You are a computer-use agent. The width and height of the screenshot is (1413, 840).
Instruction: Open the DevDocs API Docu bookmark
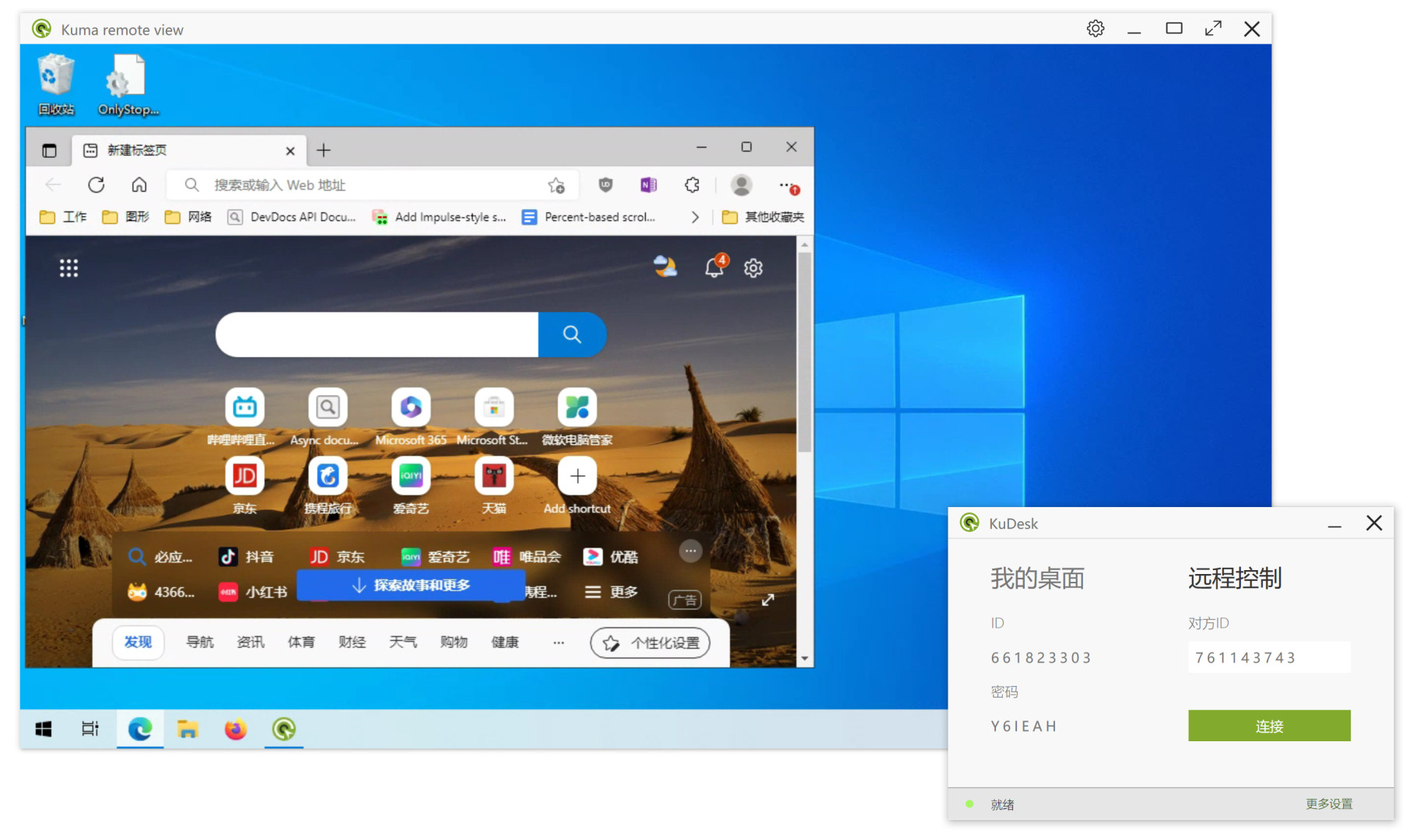[292, 217]
